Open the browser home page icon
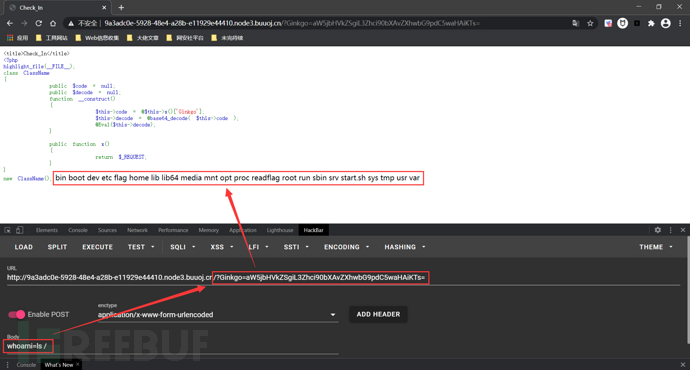Image resolution: width=690 pixels, height=370 pixels. (x=53, y=23)
